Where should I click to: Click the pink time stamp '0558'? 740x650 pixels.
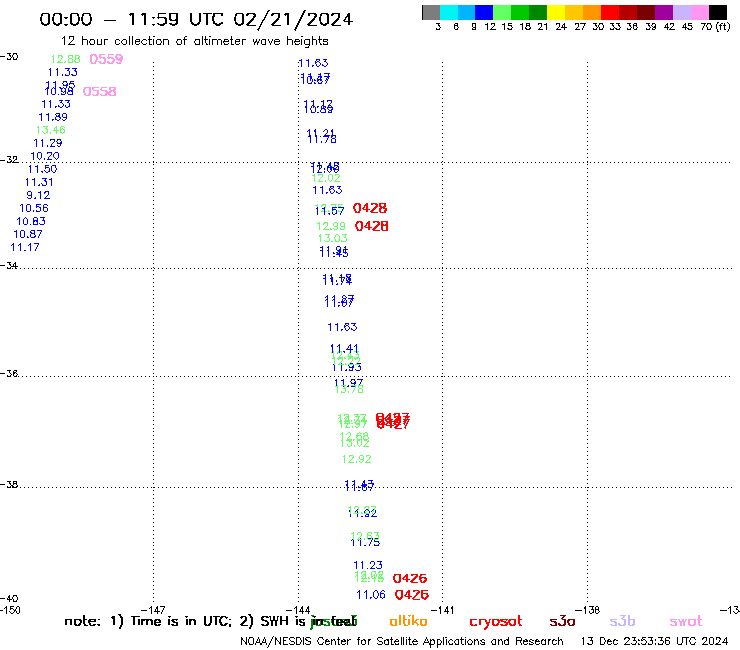(100, 92)
